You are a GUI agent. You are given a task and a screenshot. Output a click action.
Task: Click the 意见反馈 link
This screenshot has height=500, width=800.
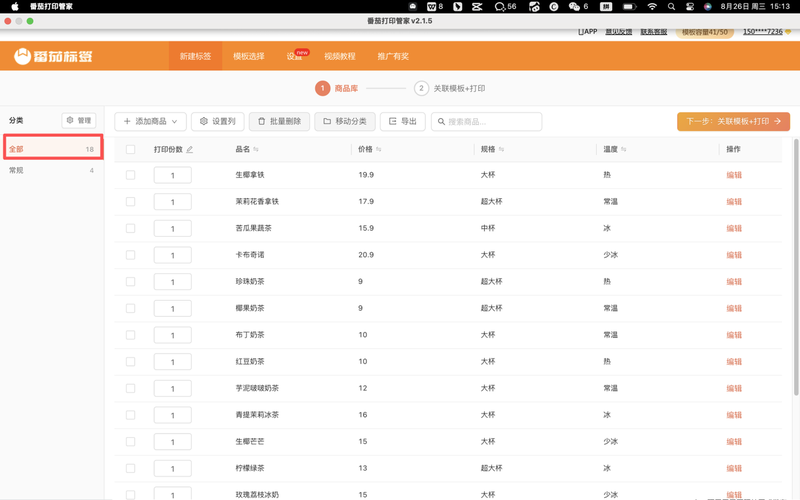(618, 32)
